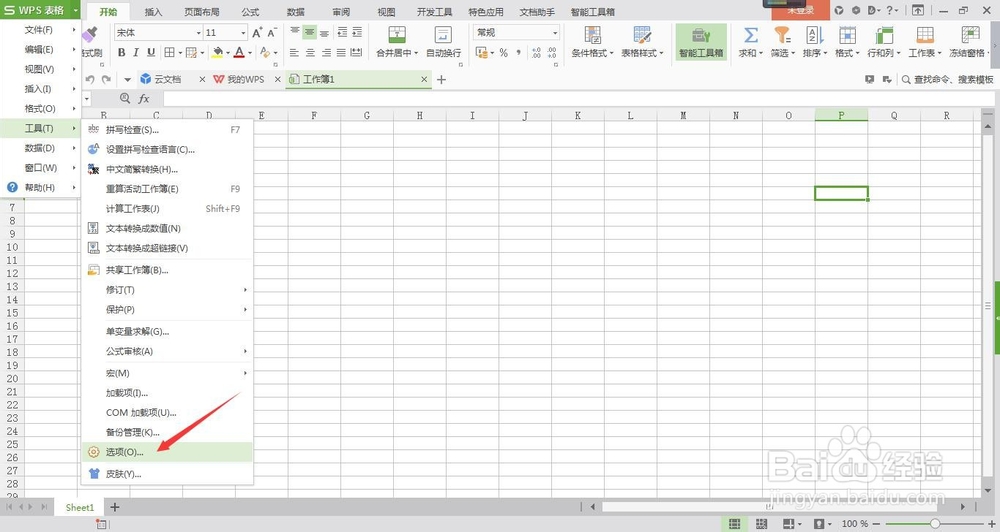Open the font size dropdown
The image size is (1000, 532).
coord(243,33)
